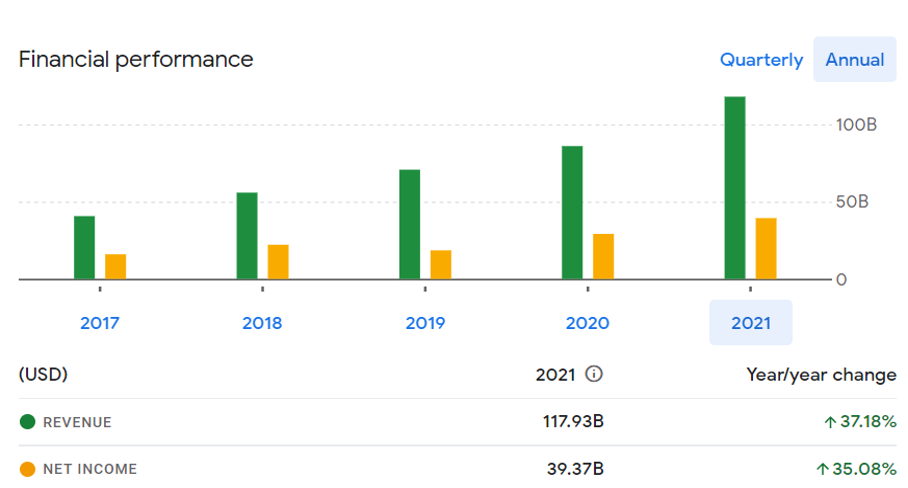
Task: Click the 2020 green revenue bar
Action: (572, 213)
